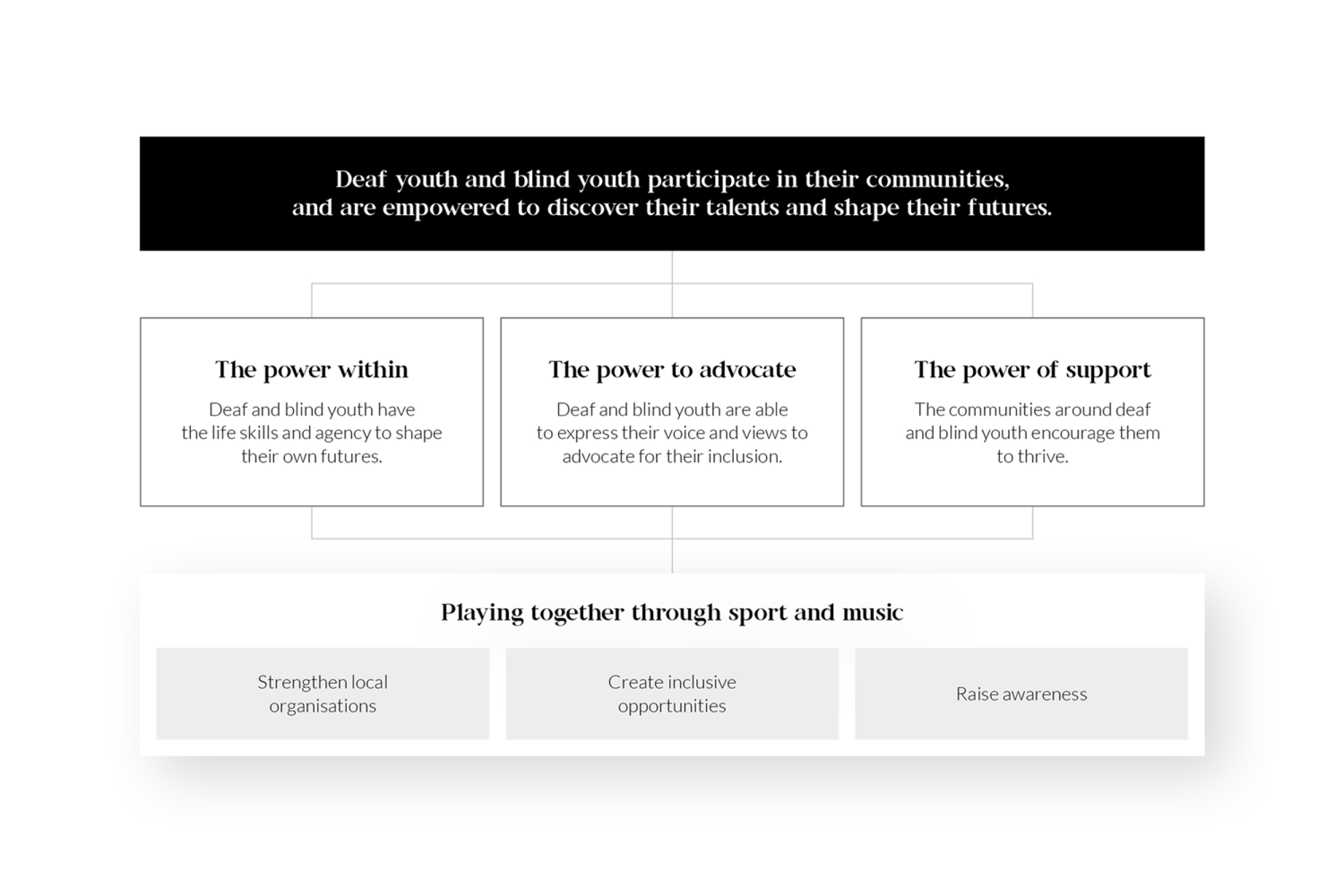The height and width of the screenshot is (896, 1344).
Task: Click the 'Raise awareness' box
Action: pyautogui.click(x=1021, y=693)
